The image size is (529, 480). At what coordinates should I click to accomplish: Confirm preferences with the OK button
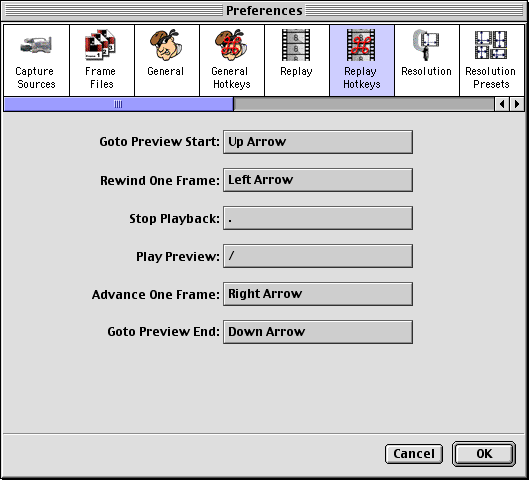coord(484,454)
